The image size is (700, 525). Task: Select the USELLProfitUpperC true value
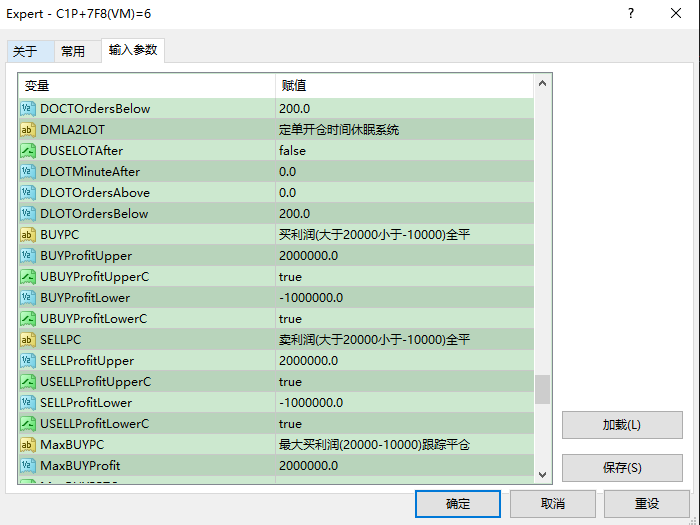coord(290,381)
